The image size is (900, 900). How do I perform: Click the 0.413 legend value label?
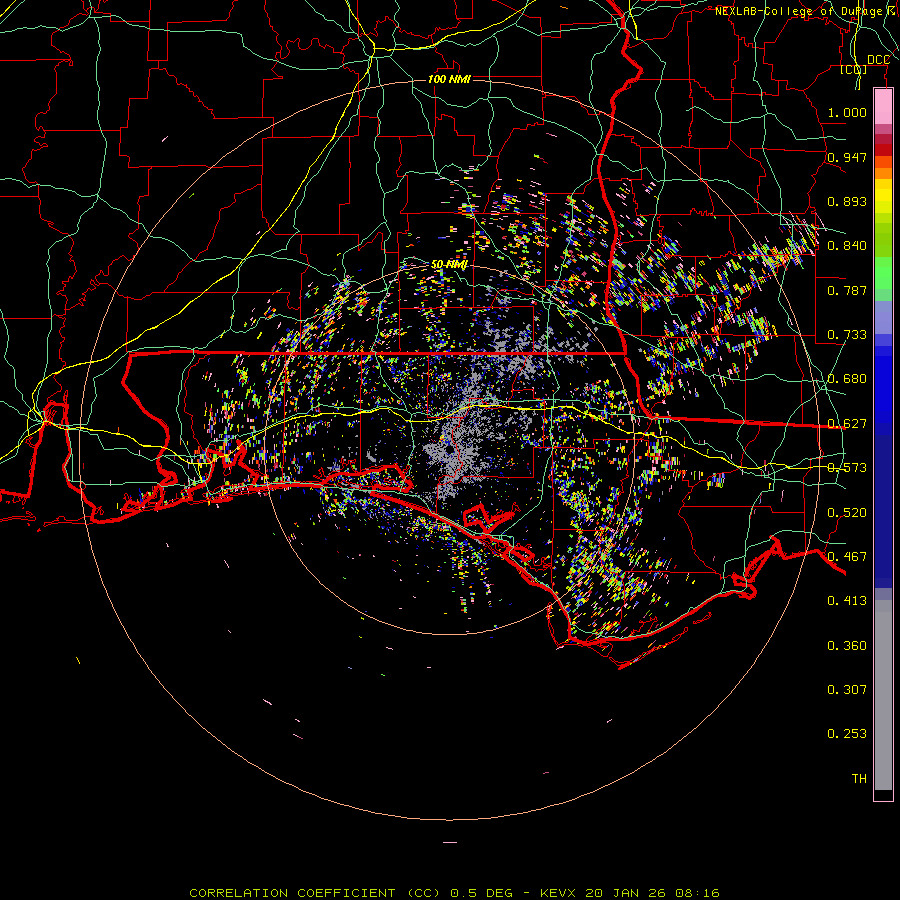[x=846, y=600]
